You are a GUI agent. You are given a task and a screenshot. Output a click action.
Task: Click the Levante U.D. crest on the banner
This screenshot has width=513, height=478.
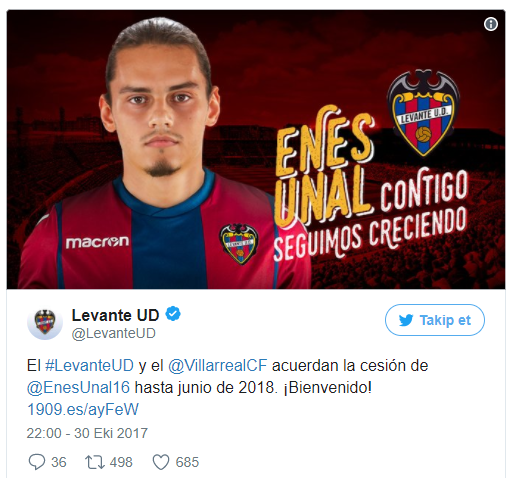pyautogui.click(x=423, y=112)
